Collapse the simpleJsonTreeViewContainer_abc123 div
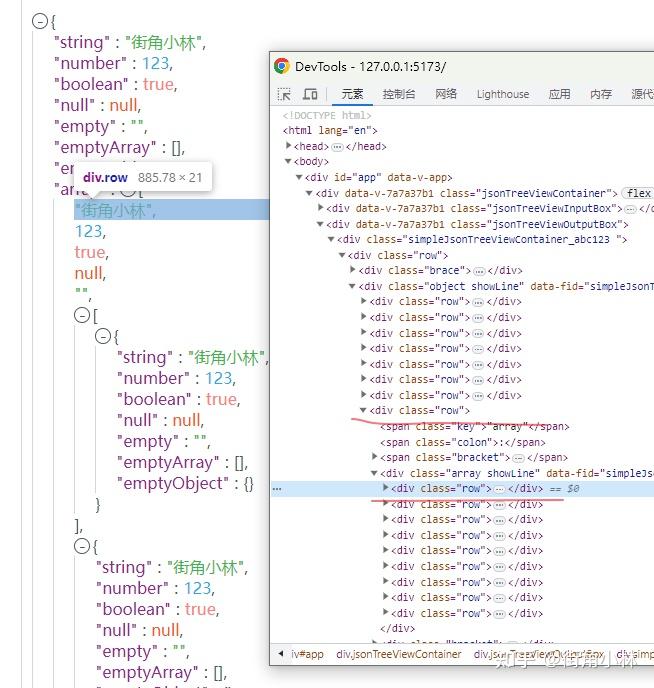 click(332, 239)
